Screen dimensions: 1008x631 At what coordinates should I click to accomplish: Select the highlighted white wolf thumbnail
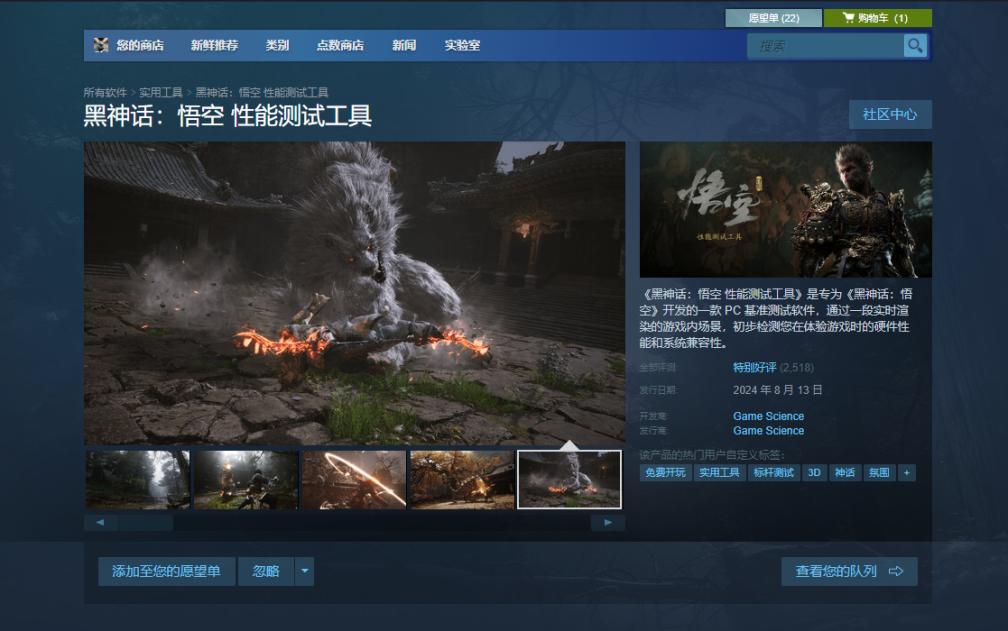pos(570,480)
